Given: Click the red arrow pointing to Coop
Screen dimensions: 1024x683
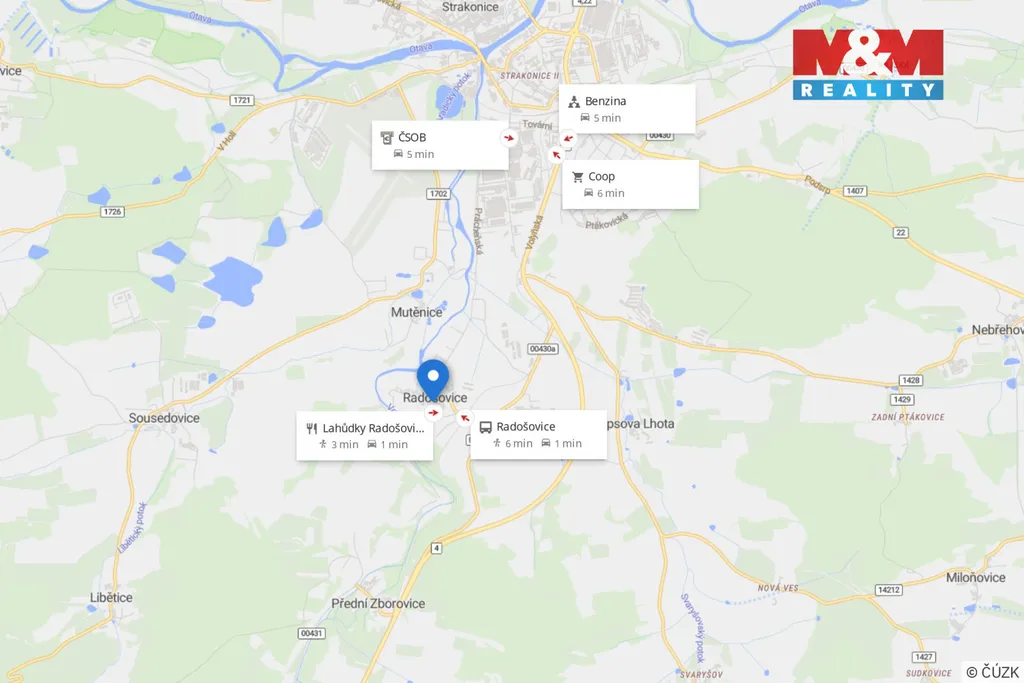Looking at the screenshot, I should (x=556, y=155).
